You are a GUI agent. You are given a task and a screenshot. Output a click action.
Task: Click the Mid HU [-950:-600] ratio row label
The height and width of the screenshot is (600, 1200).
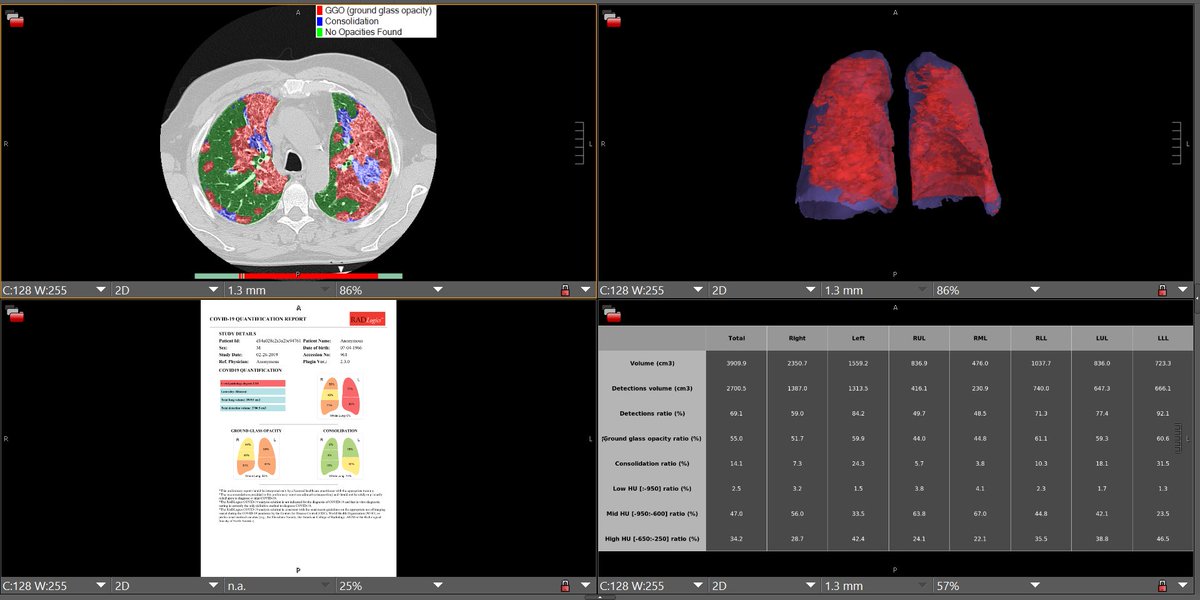651,513
